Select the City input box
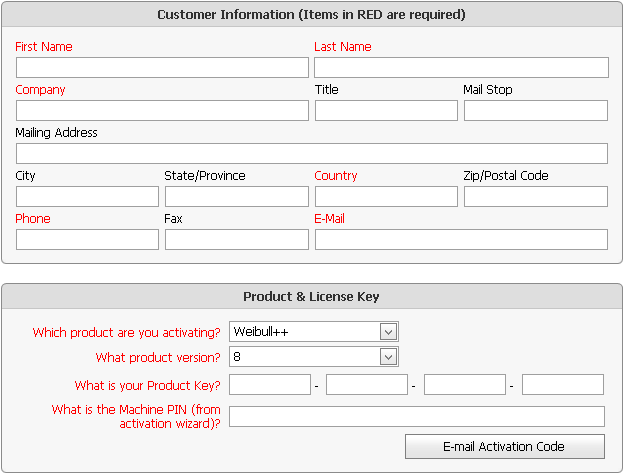 pos(87,197)
